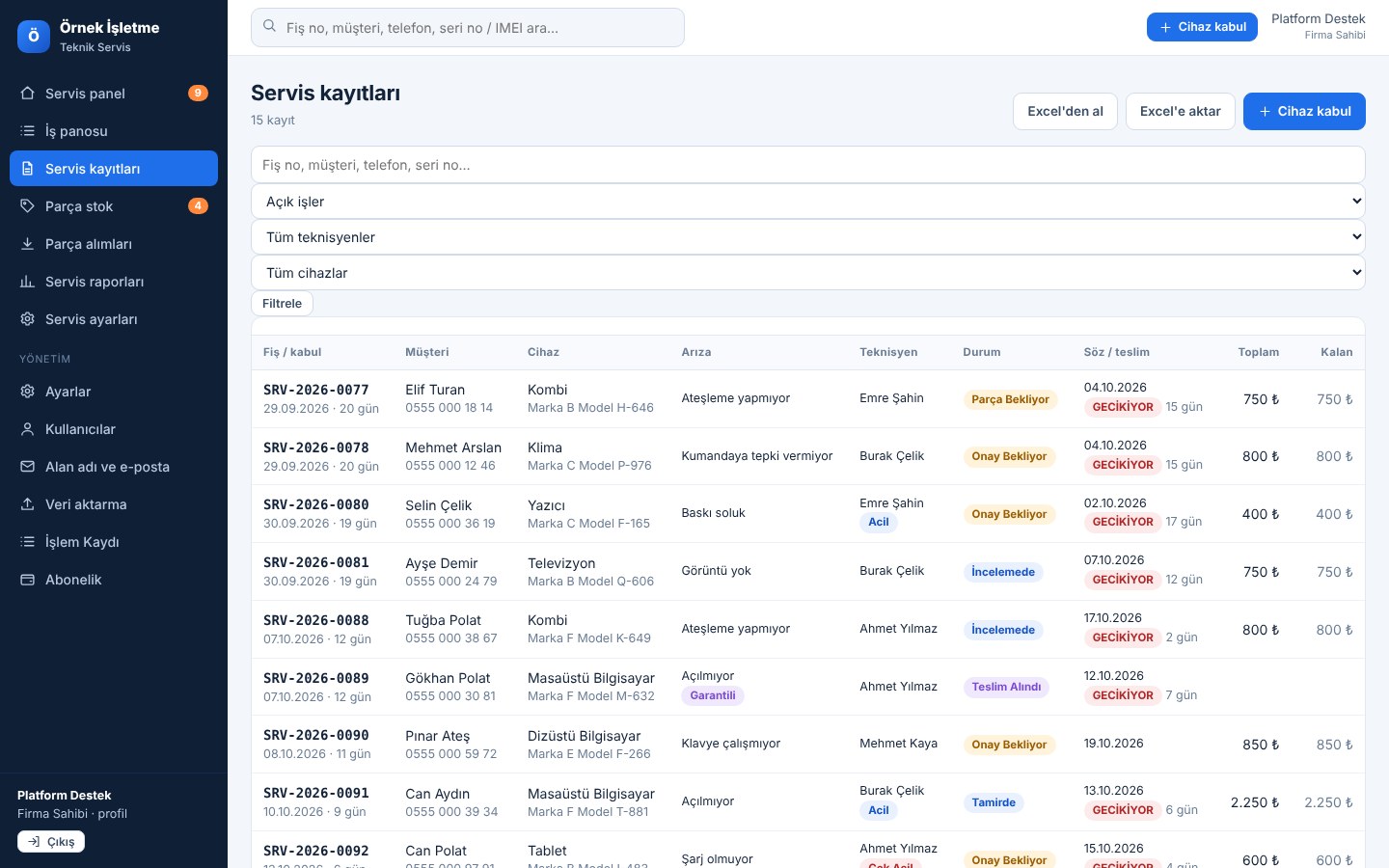
Task: Click the Filtrele button
Action: click(282, 304)
